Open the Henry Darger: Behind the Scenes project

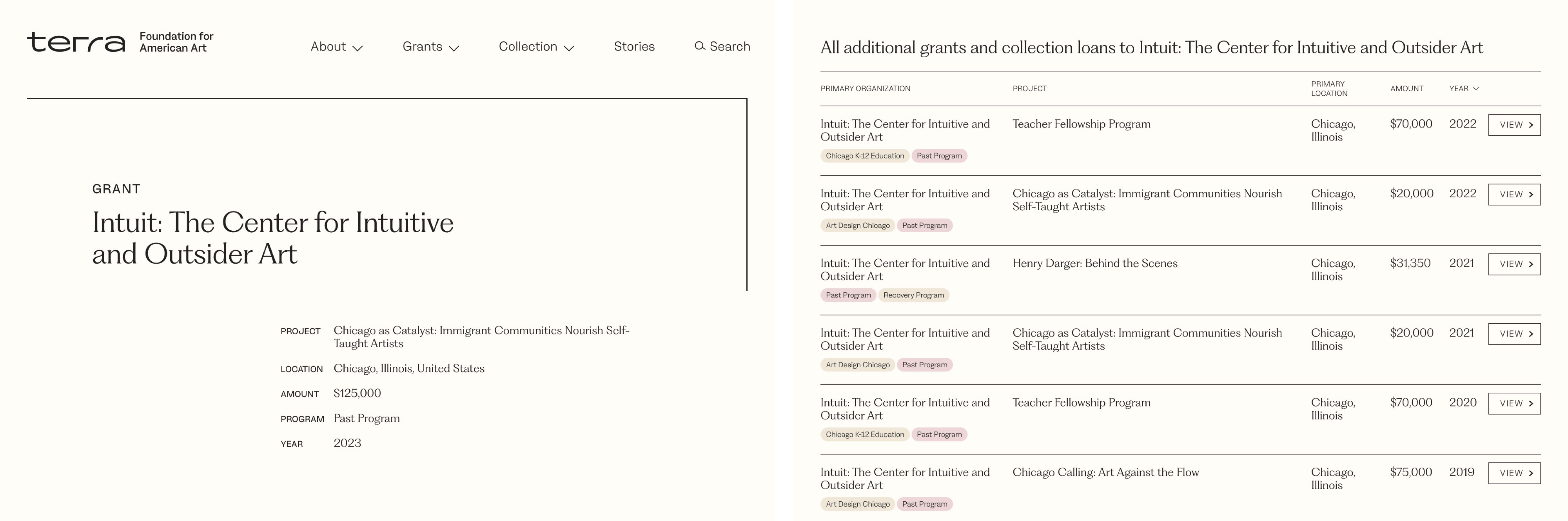pos(1094,263)
